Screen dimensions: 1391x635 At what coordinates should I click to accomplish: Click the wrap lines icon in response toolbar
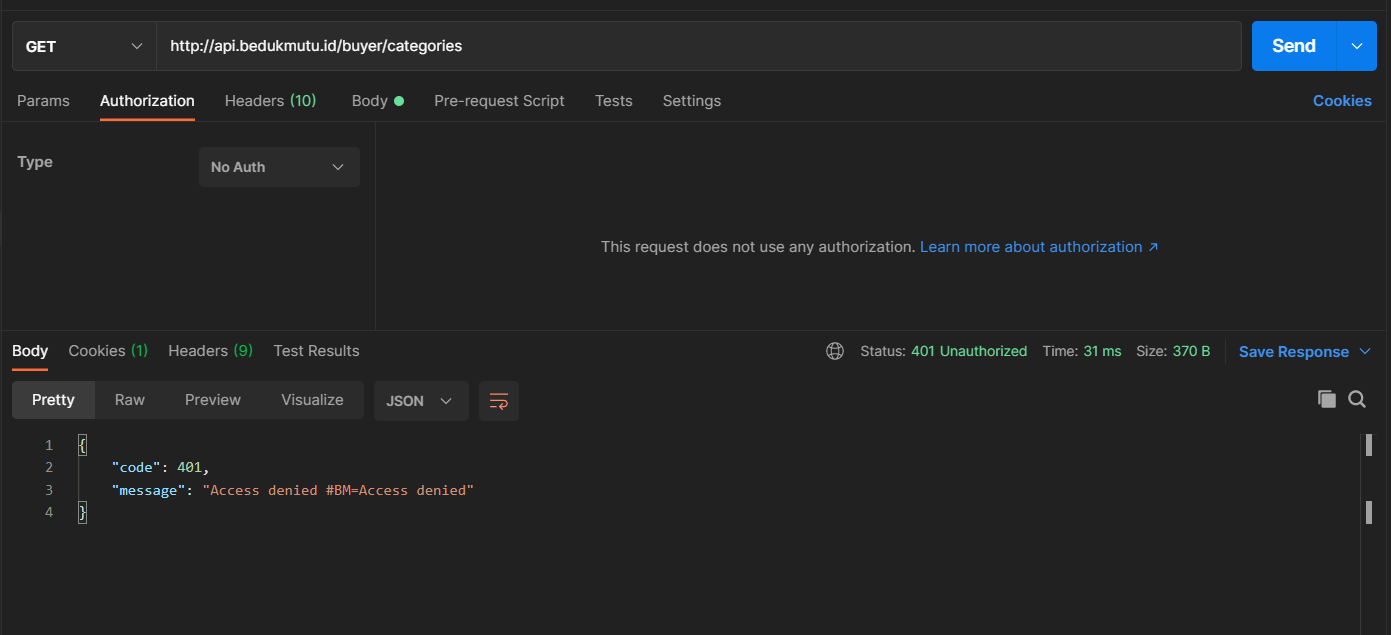pos(498,401)
